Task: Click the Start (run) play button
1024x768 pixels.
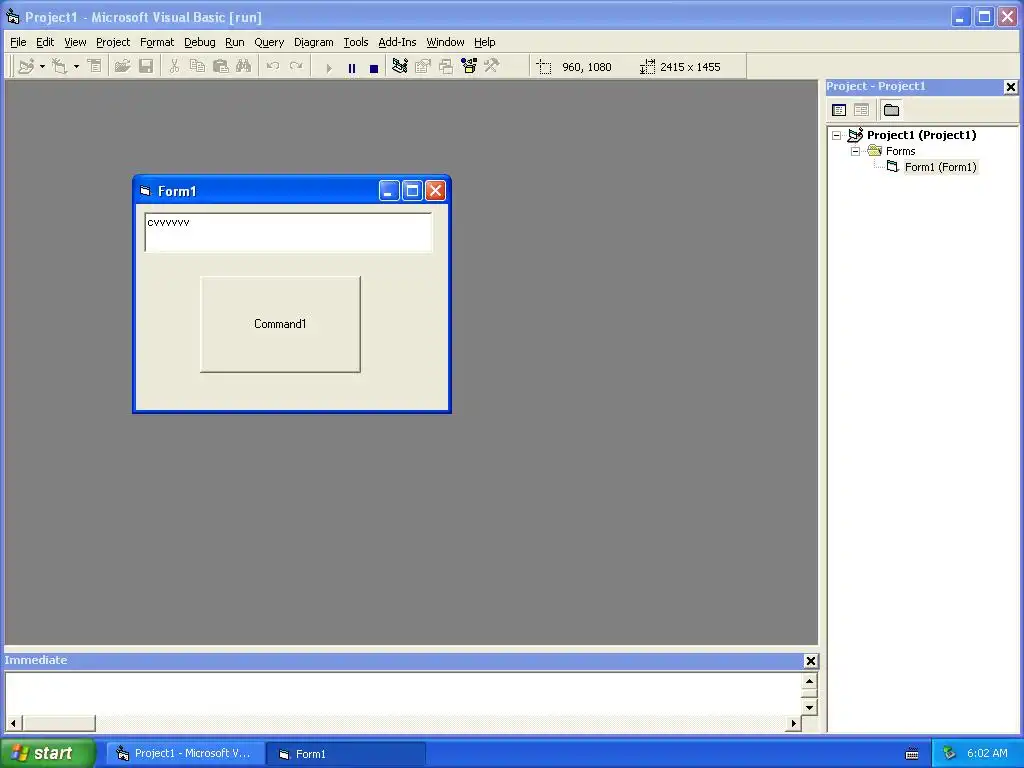Action: [329, 68]
